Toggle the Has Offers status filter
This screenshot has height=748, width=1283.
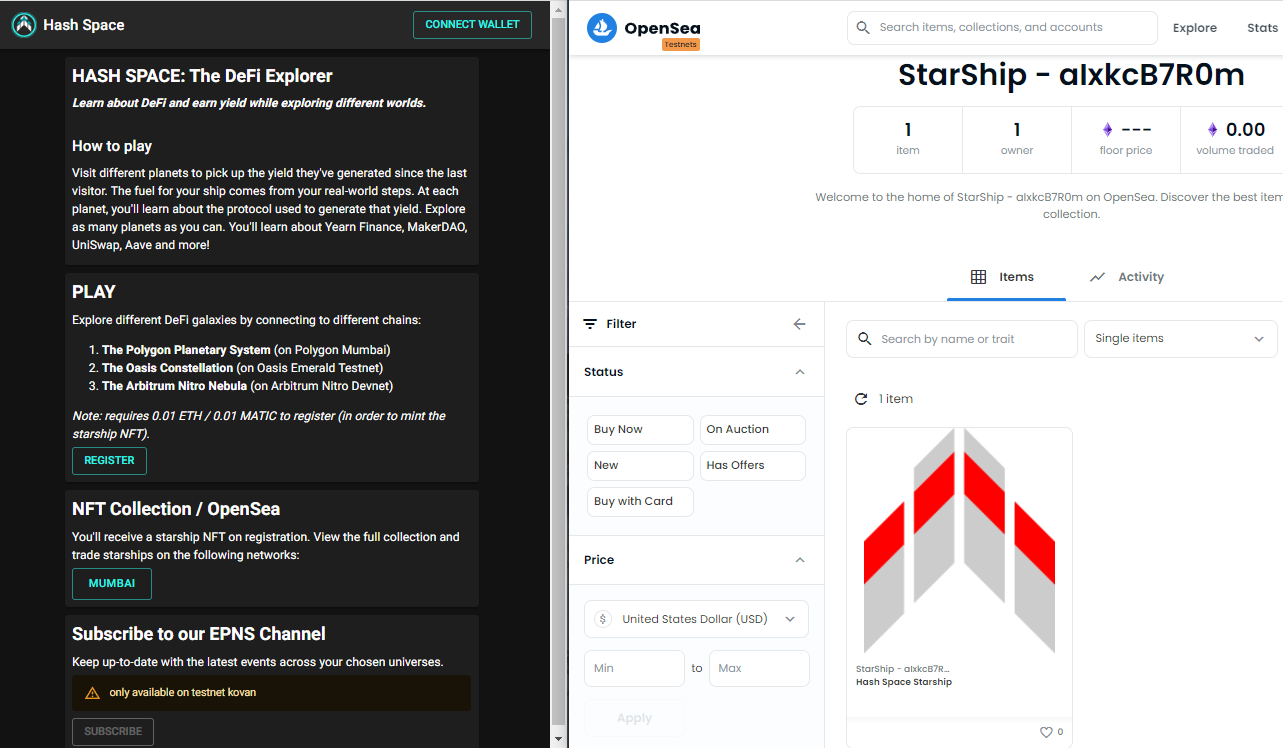pyautogui.click(x=752, y=466)
